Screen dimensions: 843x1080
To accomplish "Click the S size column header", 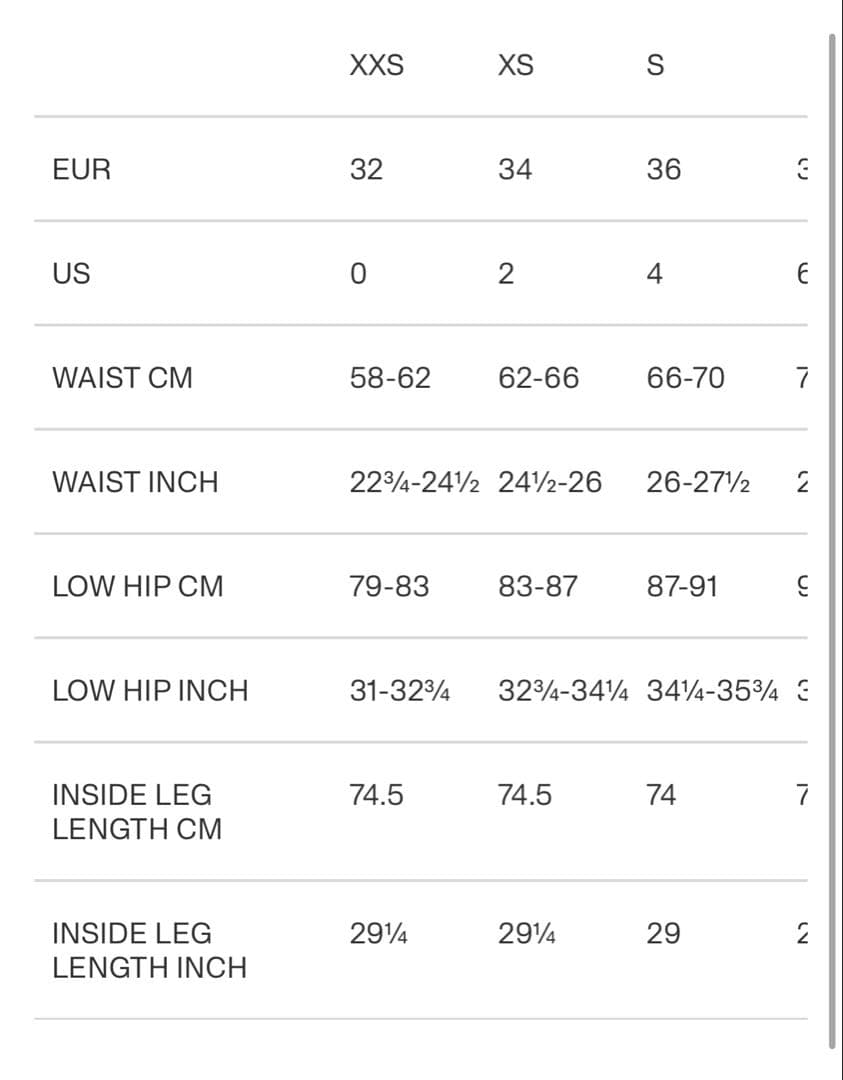I will point(655,66).
